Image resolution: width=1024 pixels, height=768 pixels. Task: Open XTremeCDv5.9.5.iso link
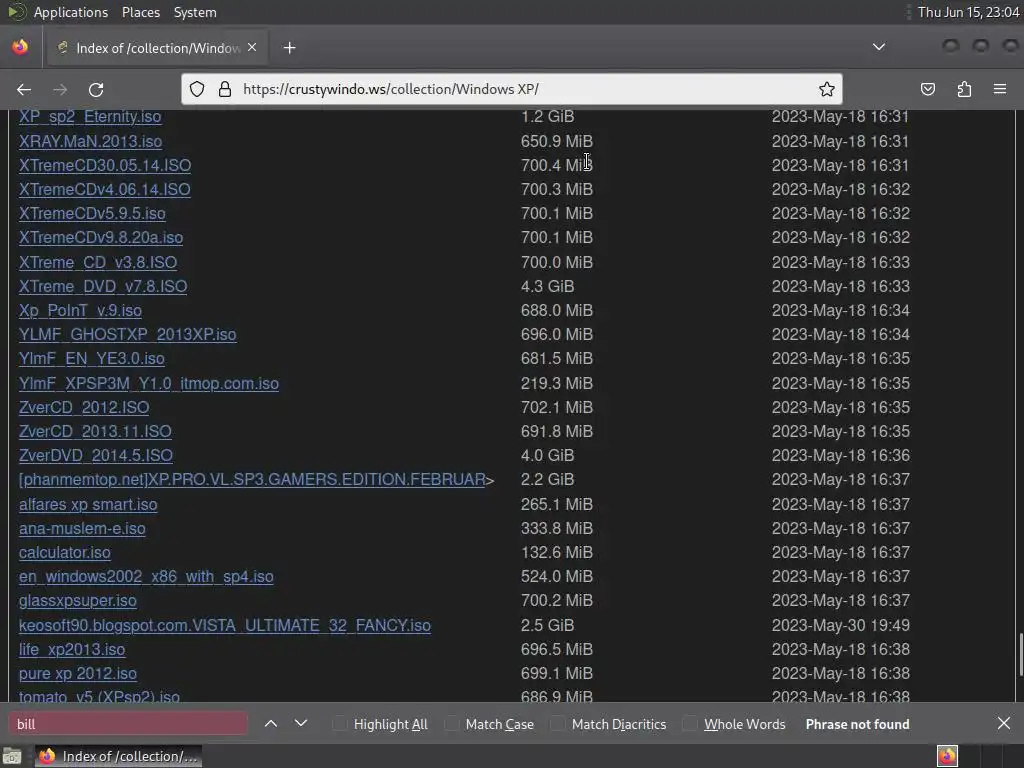pos(92,214)
